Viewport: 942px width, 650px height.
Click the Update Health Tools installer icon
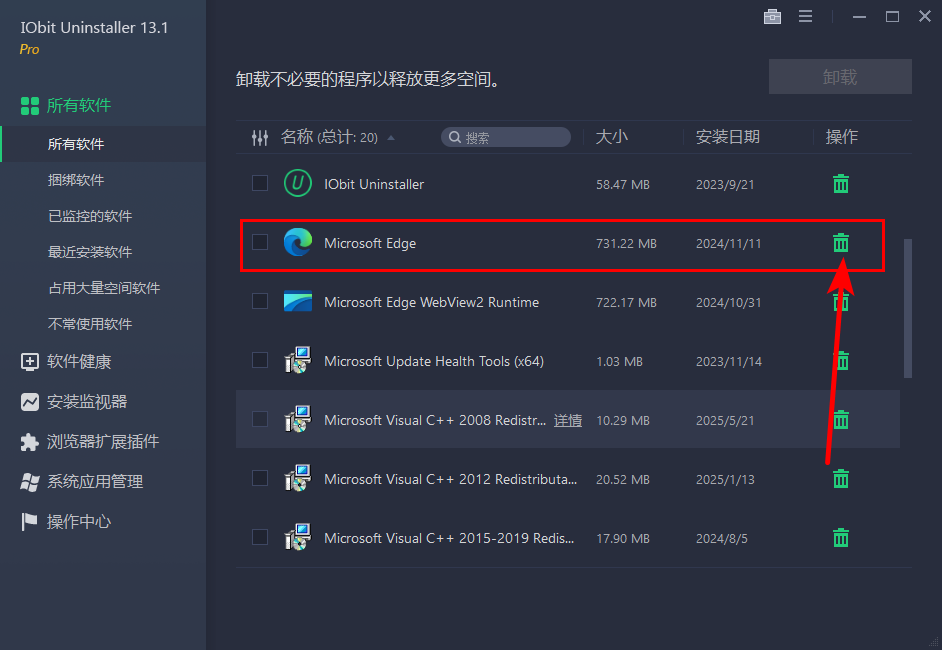point(297,360)
